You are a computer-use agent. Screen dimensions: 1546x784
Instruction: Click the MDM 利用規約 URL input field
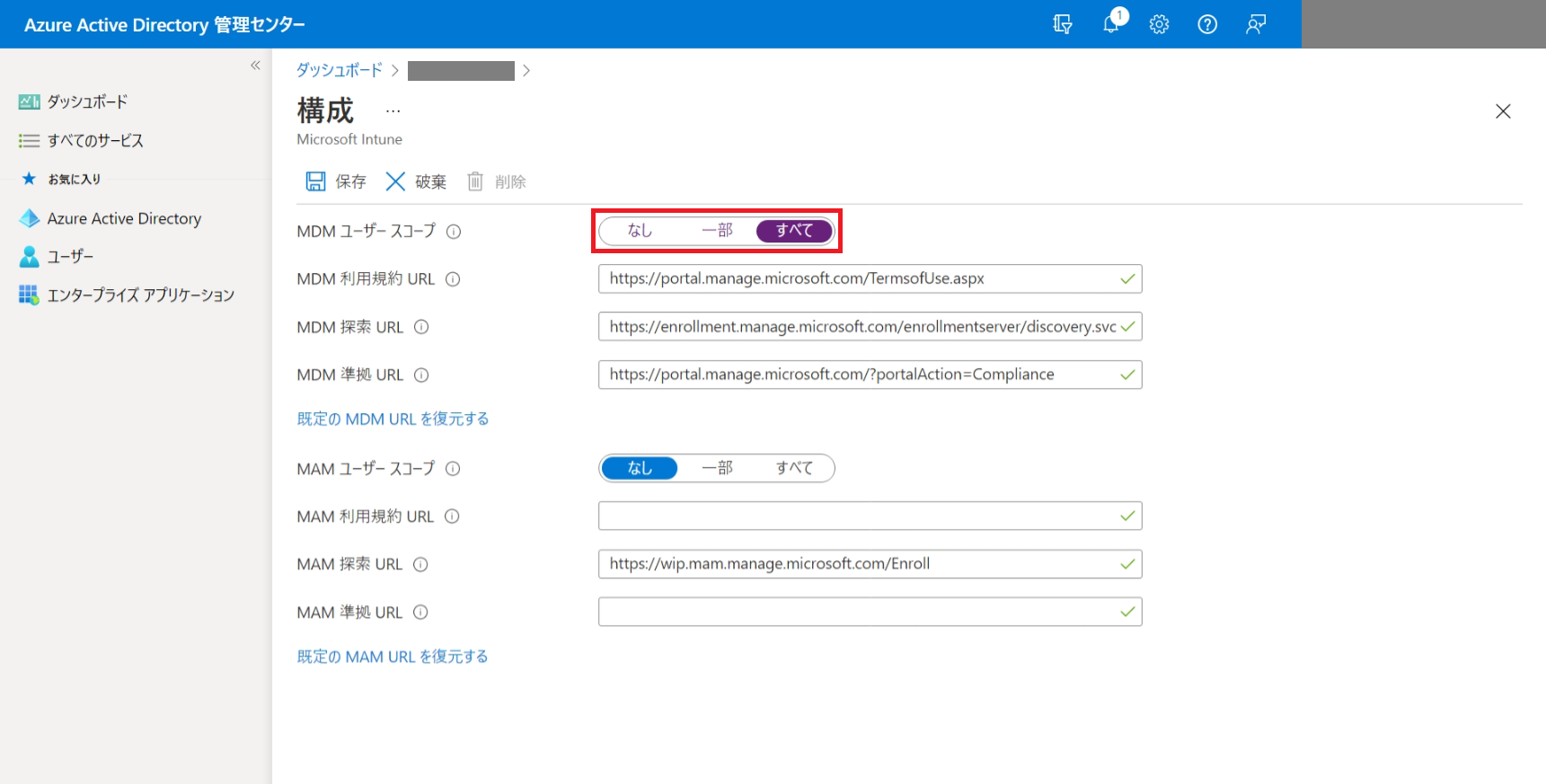tap(870, 278)
